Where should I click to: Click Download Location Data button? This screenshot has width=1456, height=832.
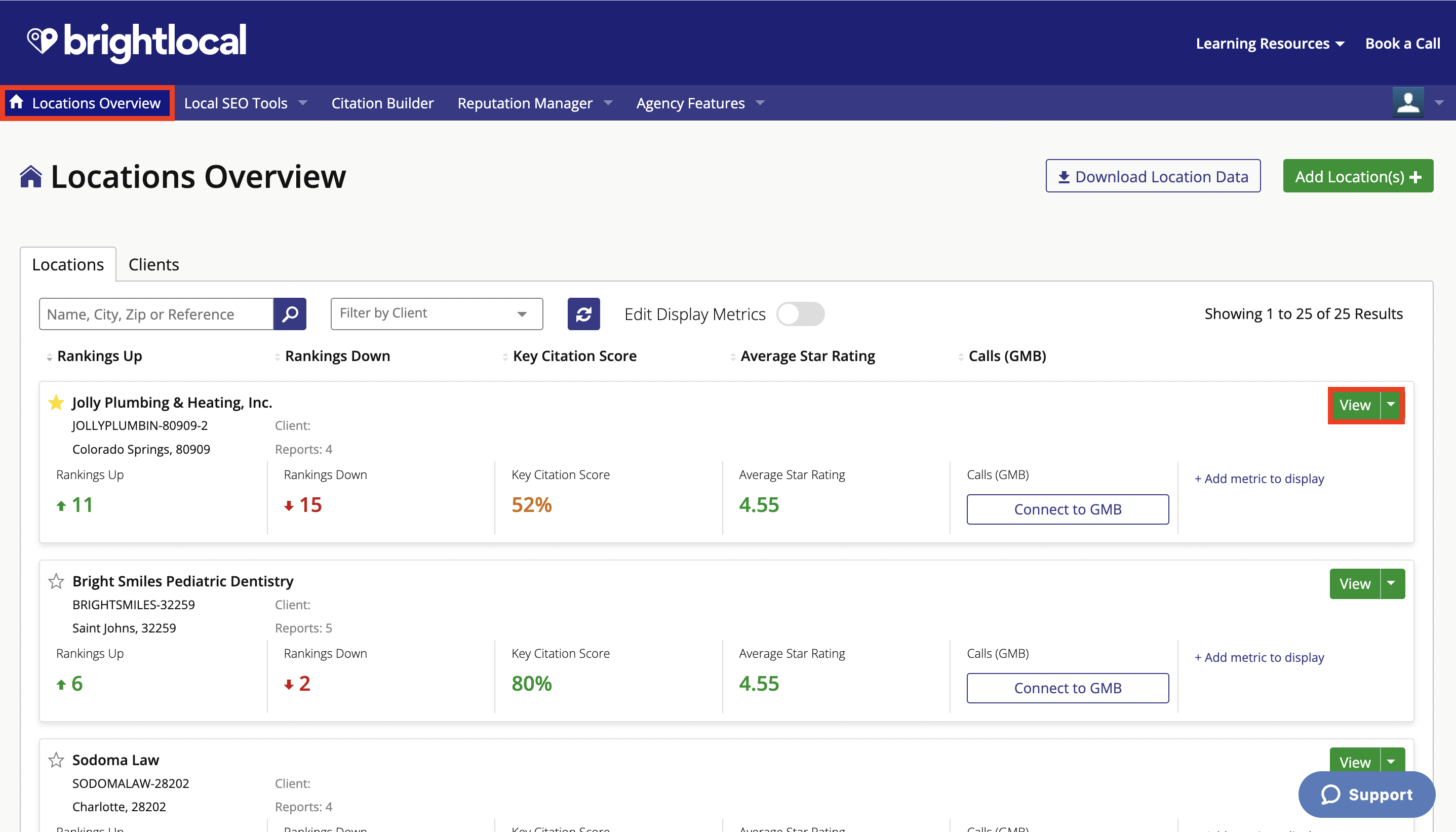(1153, 177)
